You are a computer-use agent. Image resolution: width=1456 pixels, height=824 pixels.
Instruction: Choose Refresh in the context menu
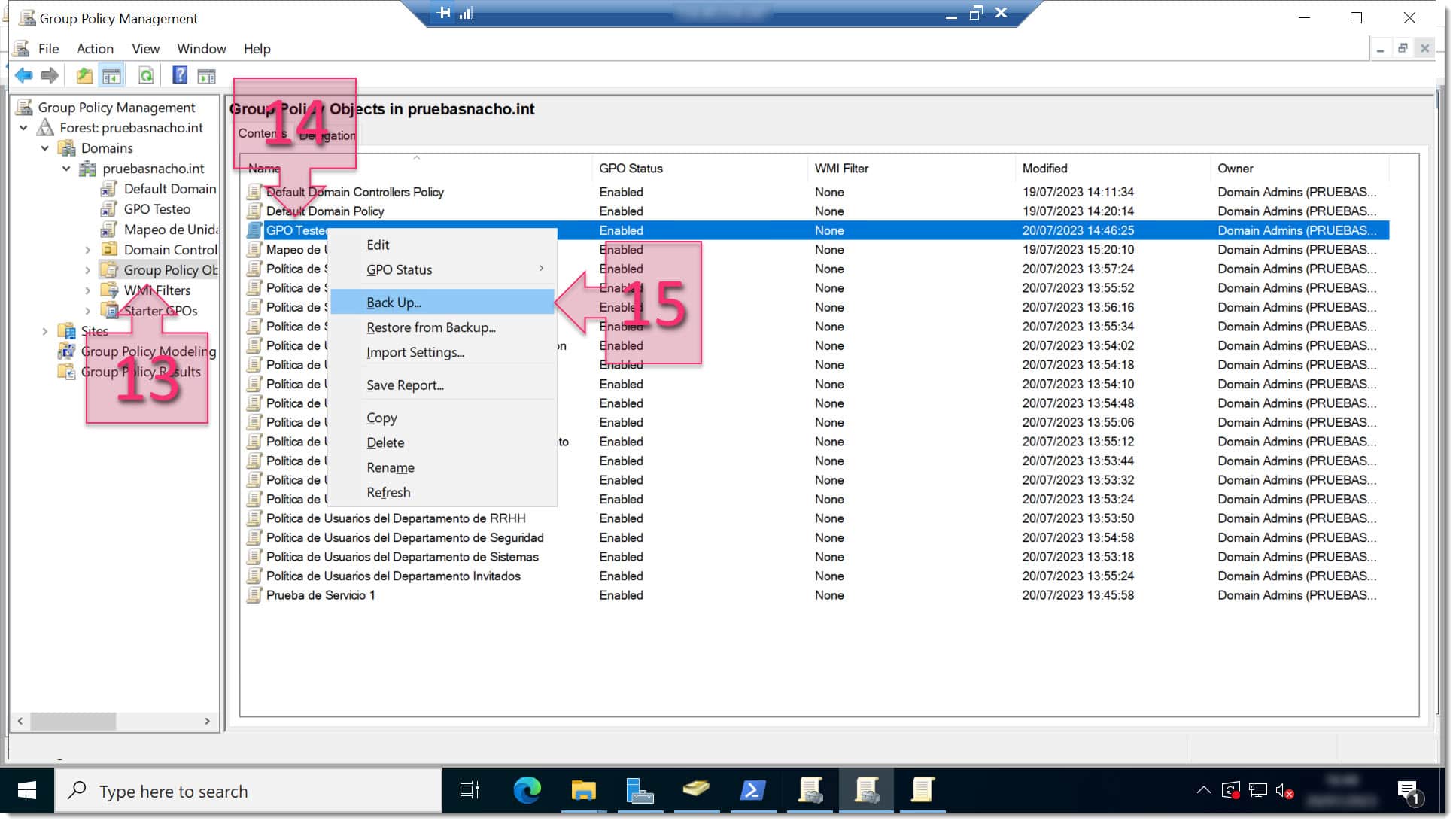442,493
